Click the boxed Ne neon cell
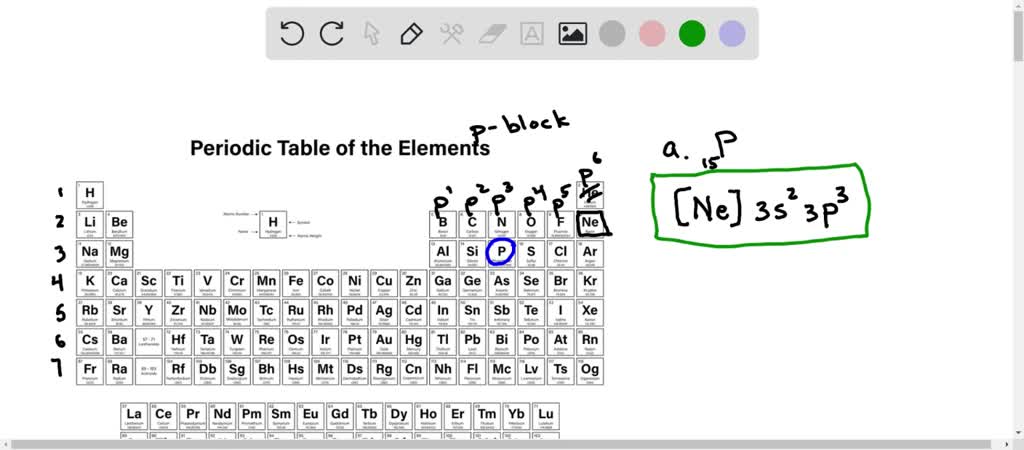 (x=591, y=223)
